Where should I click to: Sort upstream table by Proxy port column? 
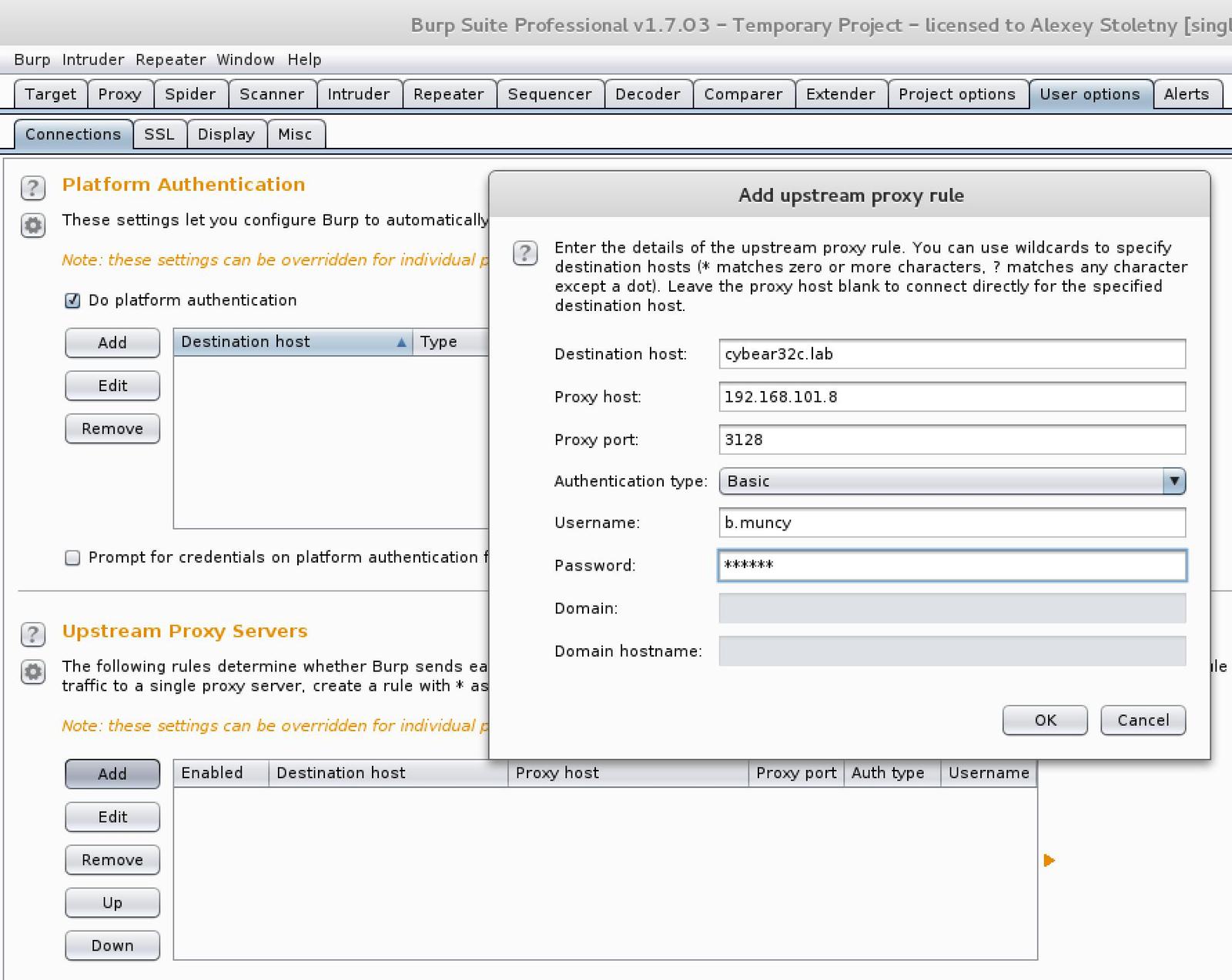pyautogui.click(x=796, y=773)
